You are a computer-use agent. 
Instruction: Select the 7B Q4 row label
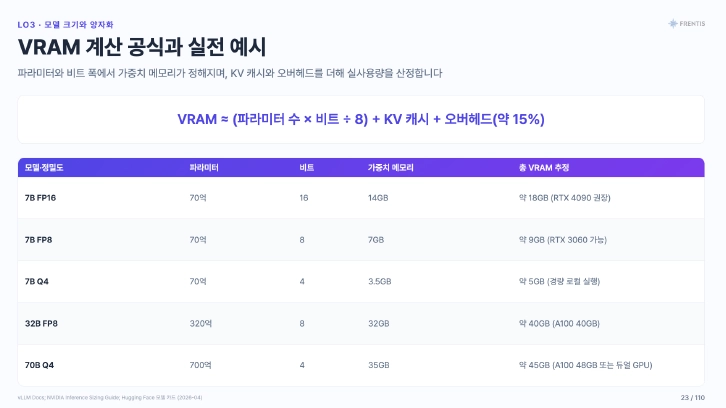point(37,282)
